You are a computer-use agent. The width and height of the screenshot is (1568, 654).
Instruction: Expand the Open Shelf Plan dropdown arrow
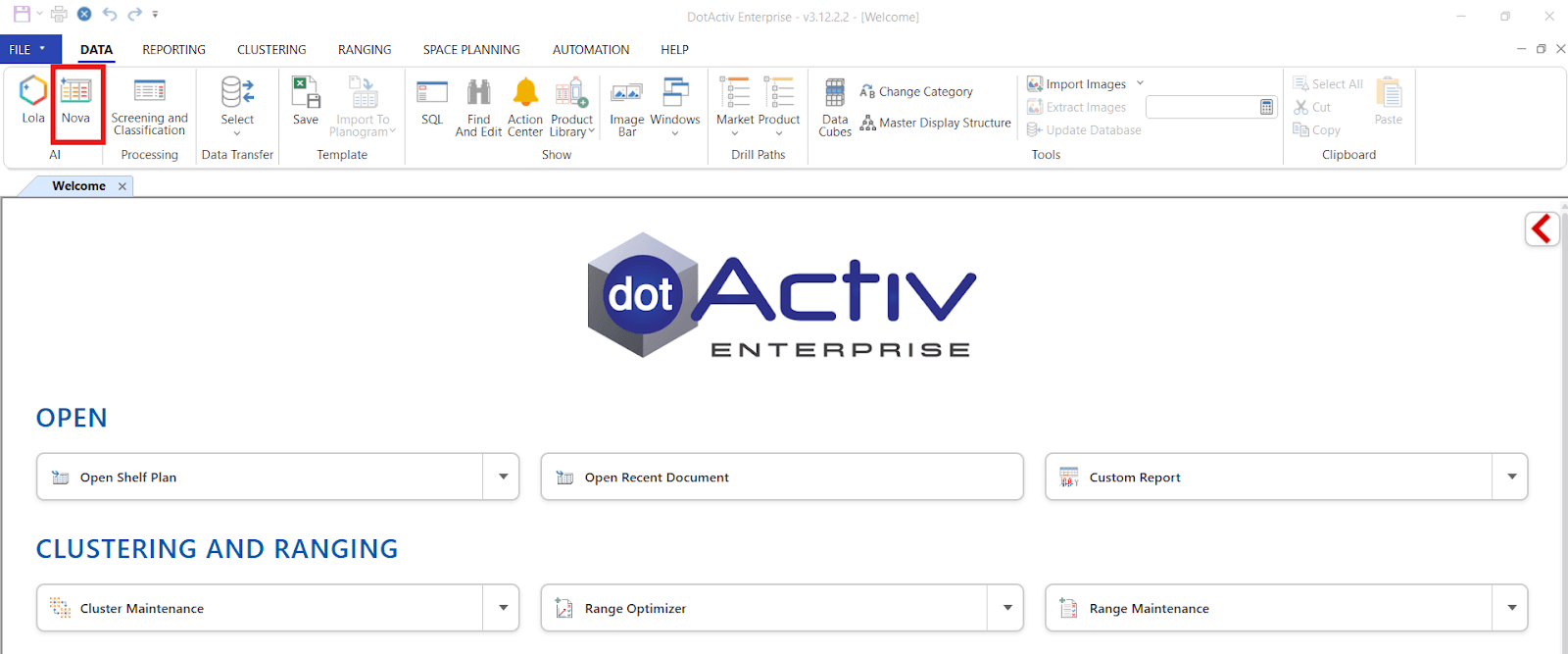point(503,477)
